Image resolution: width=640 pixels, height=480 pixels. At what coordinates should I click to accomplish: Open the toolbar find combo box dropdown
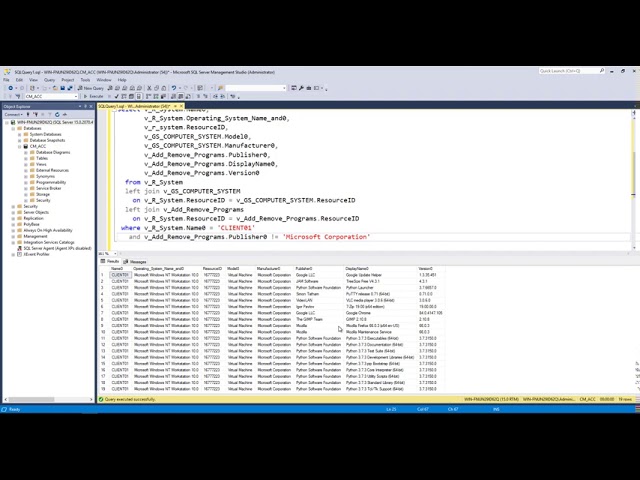click(284, 88)
